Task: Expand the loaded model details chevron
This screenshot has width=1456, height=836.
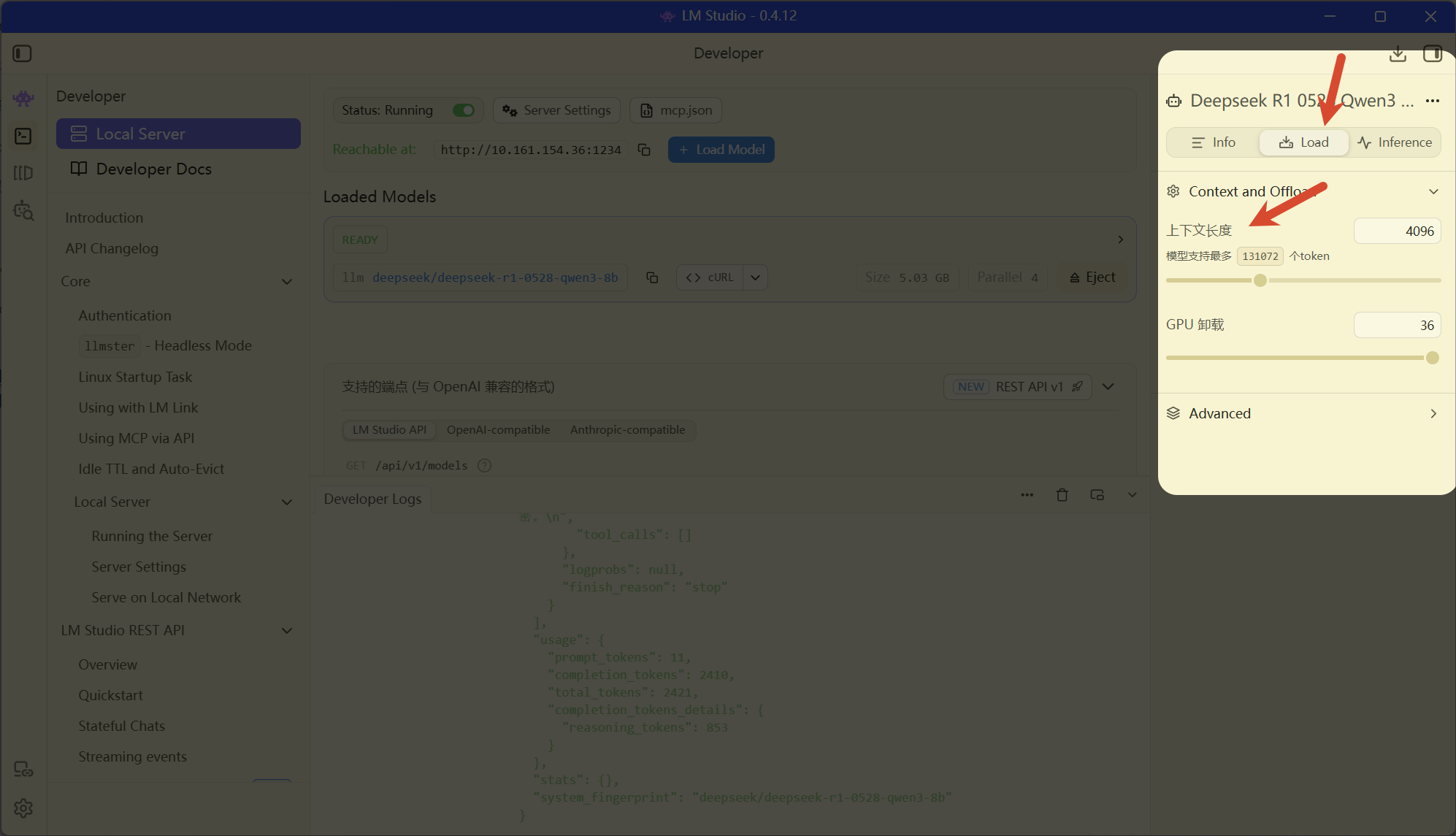Action: click(1121, 239)
